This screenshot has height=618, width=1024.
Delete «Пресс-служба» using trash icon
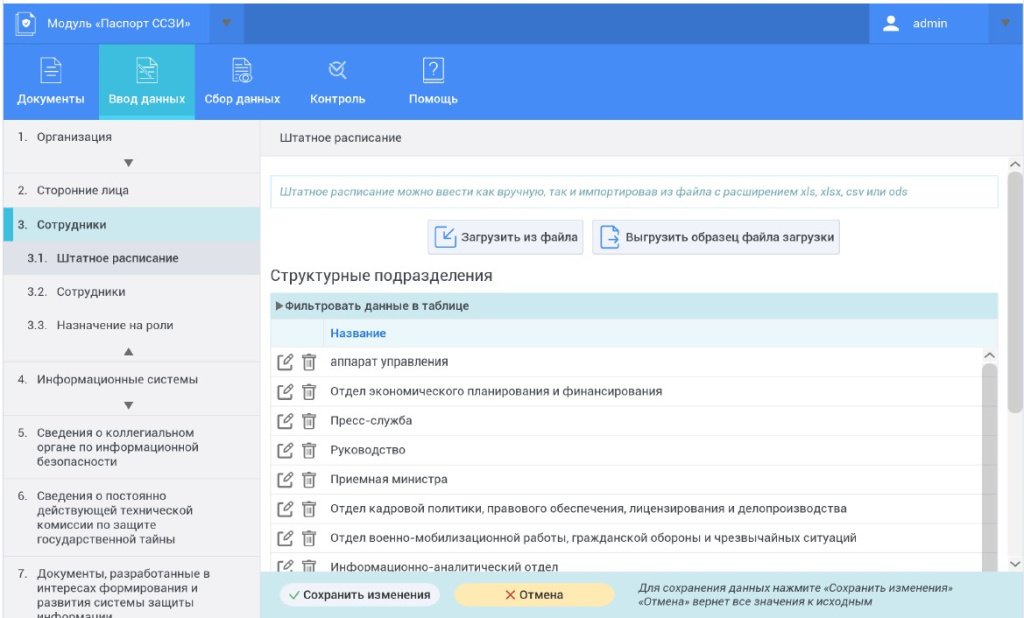[310, 420]
